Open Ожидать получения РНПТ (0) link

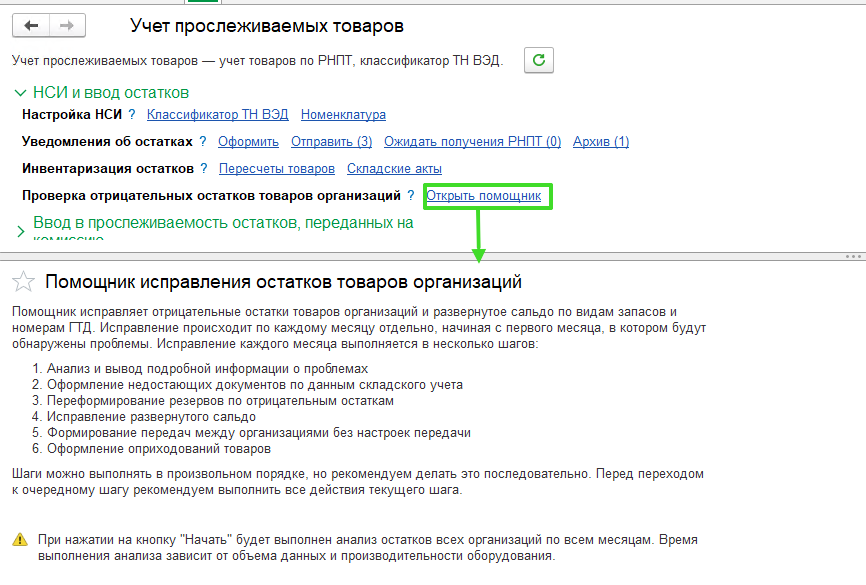coord(472,141)
